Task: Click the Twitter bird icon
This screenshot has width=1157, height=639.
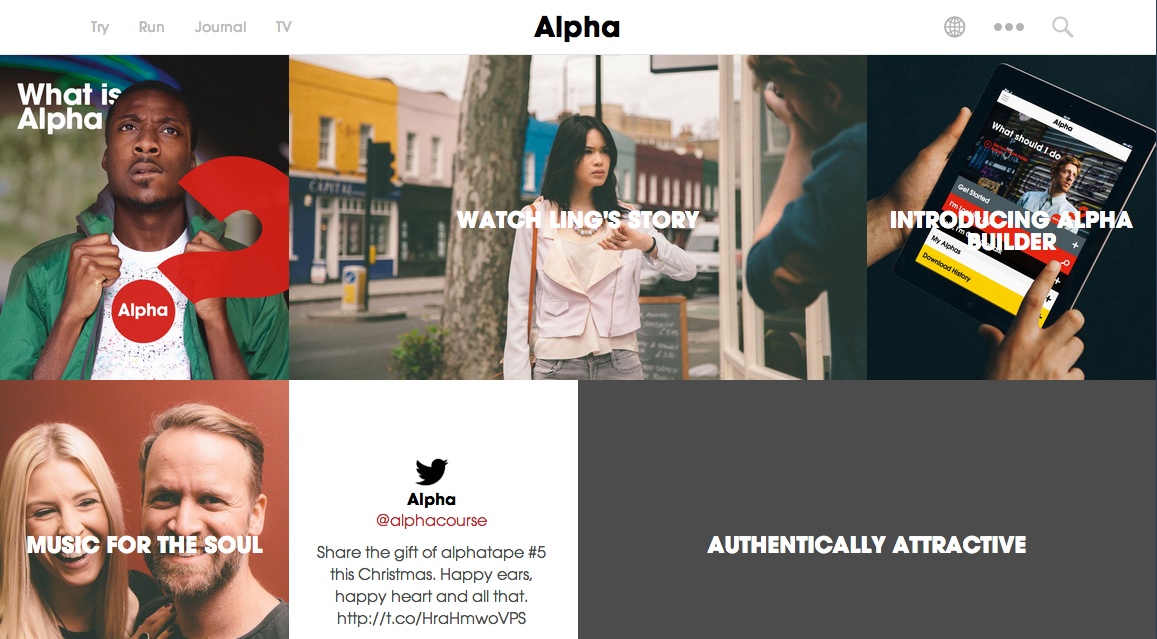Action: tap(432, 471)
